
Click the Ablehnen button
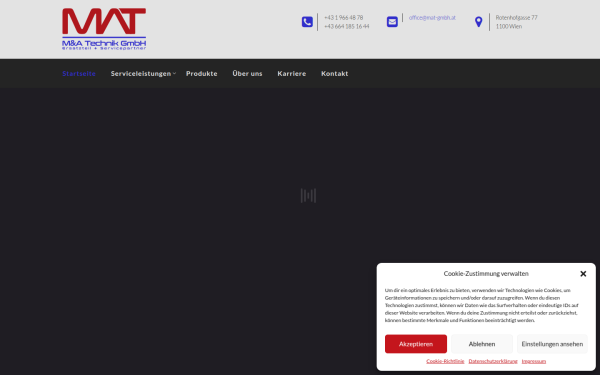coord(482,344)
